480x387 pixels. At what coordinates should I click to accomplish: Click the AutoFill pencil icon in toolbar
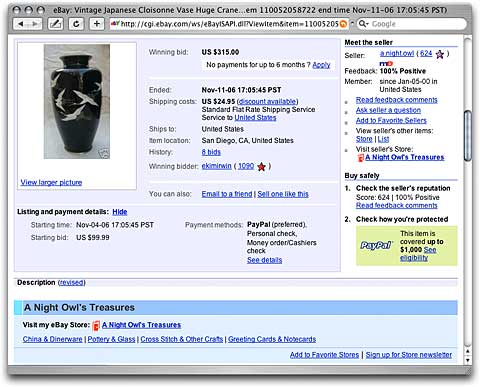[x=55, y=24]
